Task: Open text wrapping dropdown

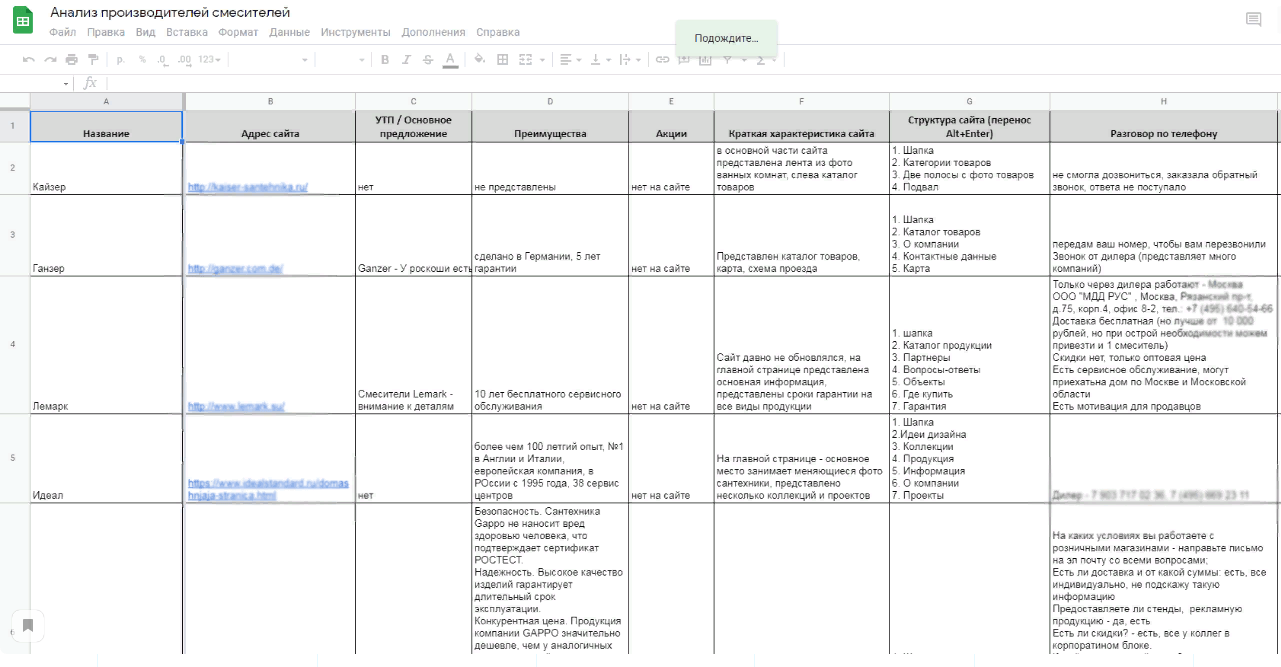Action: 630,60
